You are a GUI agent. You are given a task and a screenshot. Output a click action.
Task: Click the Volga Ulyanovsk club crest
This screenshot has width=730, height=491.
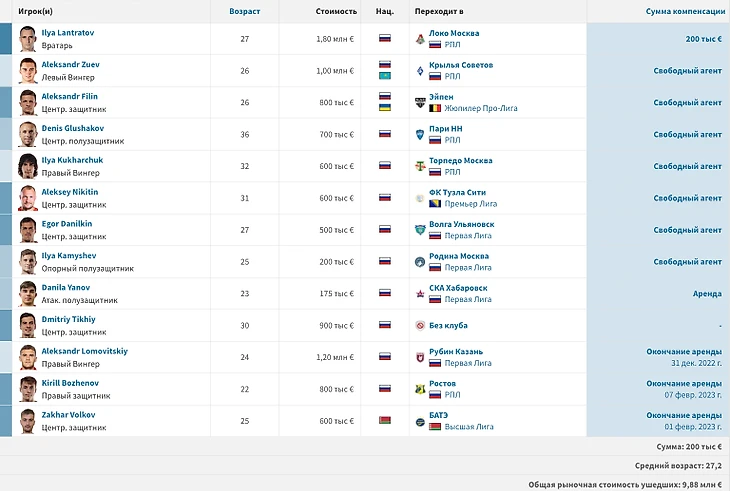420,230
